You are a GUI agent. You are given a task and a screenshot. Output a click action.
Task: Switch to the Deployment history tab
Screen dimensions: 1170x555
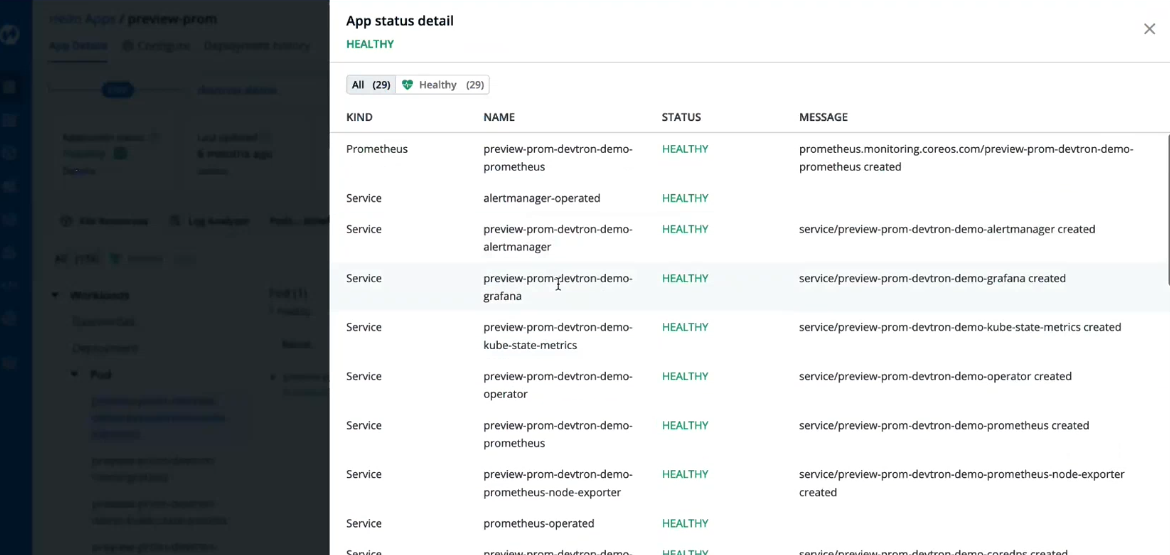(x=257, y=46)
